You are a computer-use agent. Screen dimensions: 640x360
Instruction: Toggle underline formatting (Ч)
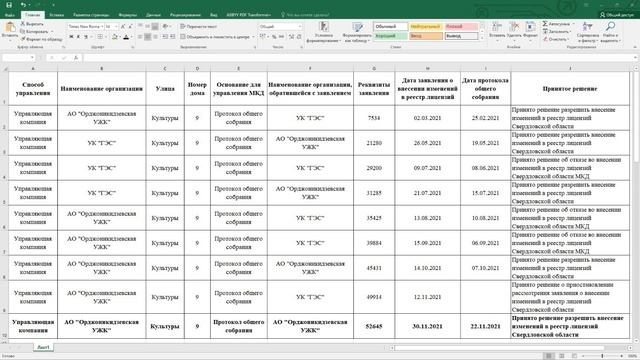(x=86, y=37)
